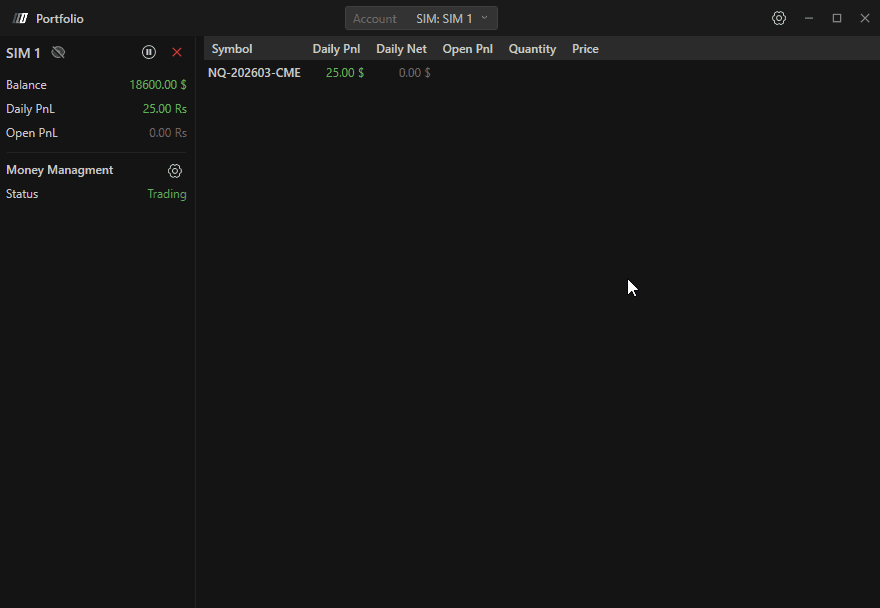The image size is (880, 608).
Task: Sort by Daily Net column header
Action: (x=401, y=49)
